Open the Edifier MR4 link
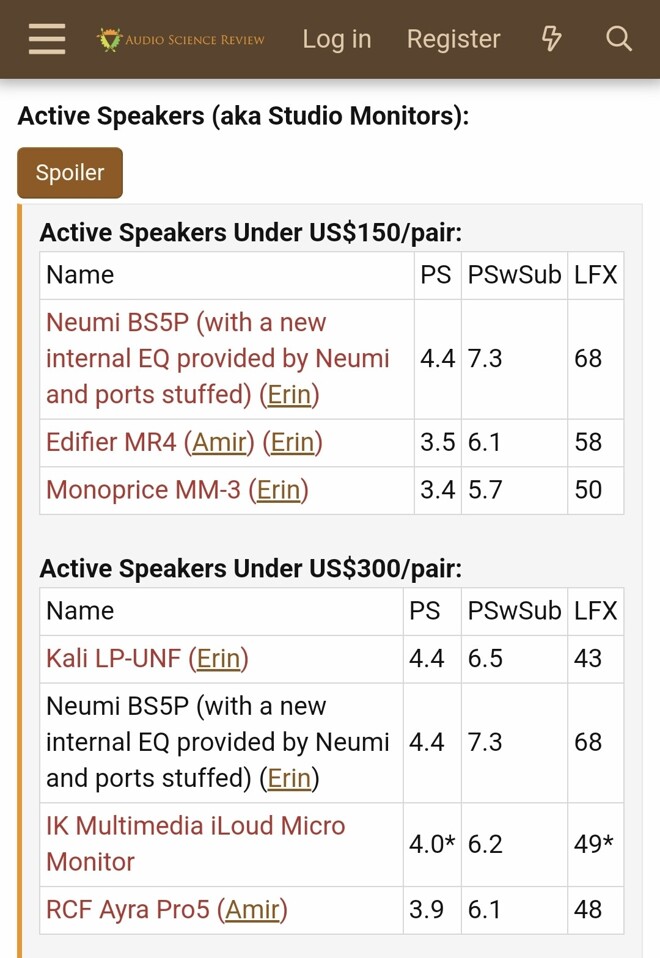This screenshot has width=660, height=958. pyautogui.click(x=111, y=442)
